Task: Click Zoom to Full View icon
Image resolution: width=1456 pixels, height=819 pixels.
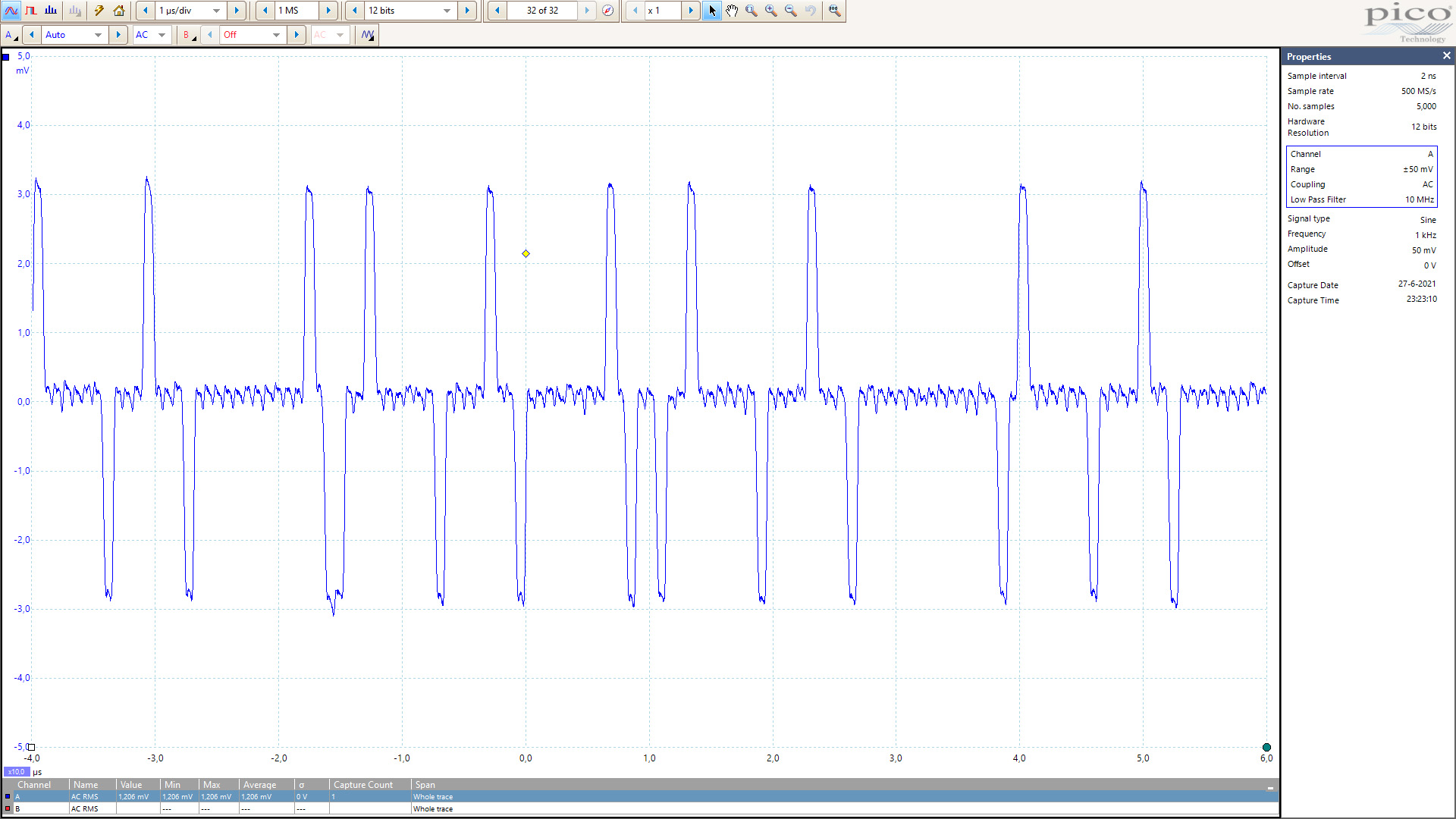Action: point(834,11)
